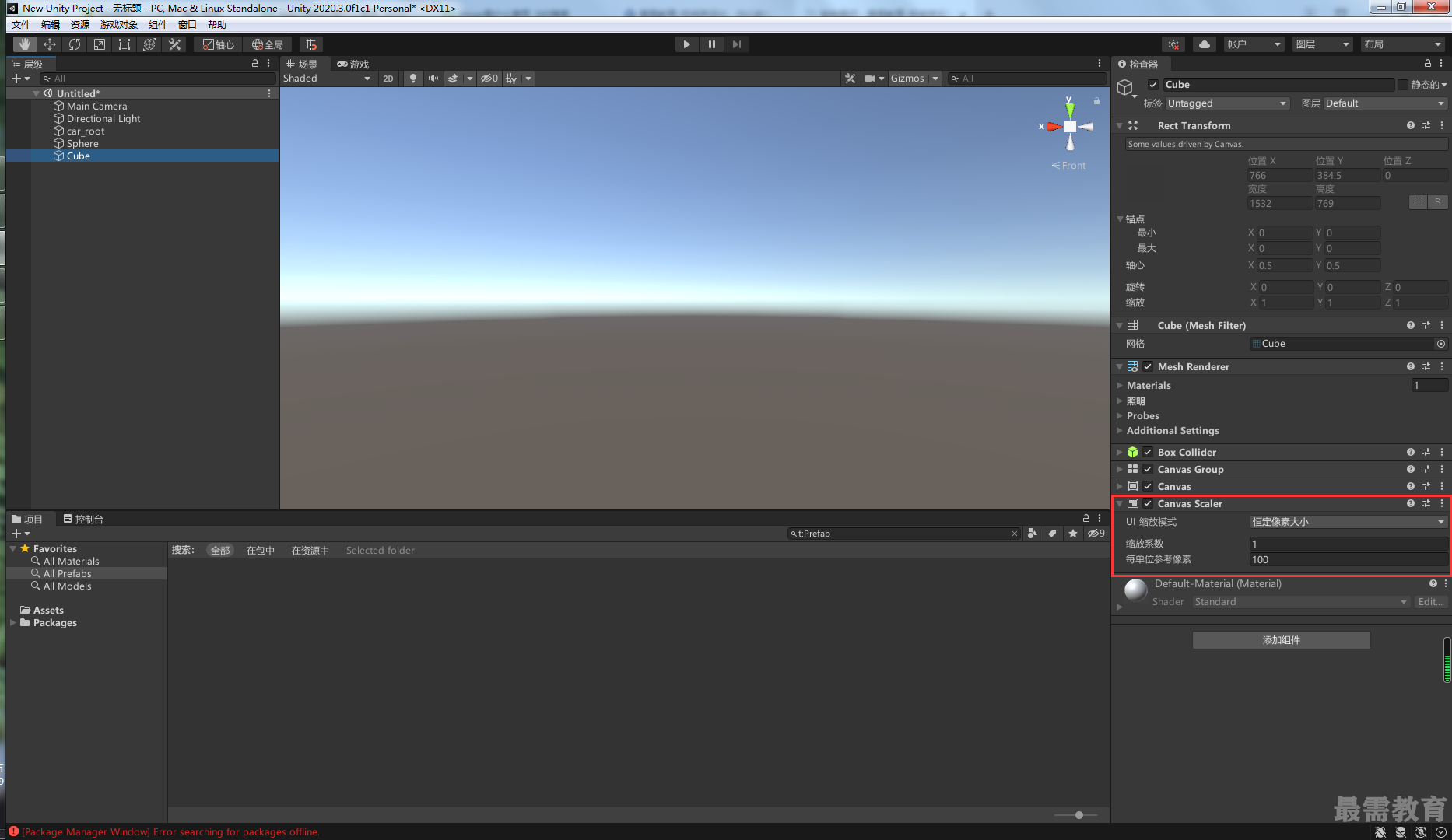The height and width of the screenshot is (840, 1452).
Task: Click the material Edit button
Action: click(x=1430, y=602)
